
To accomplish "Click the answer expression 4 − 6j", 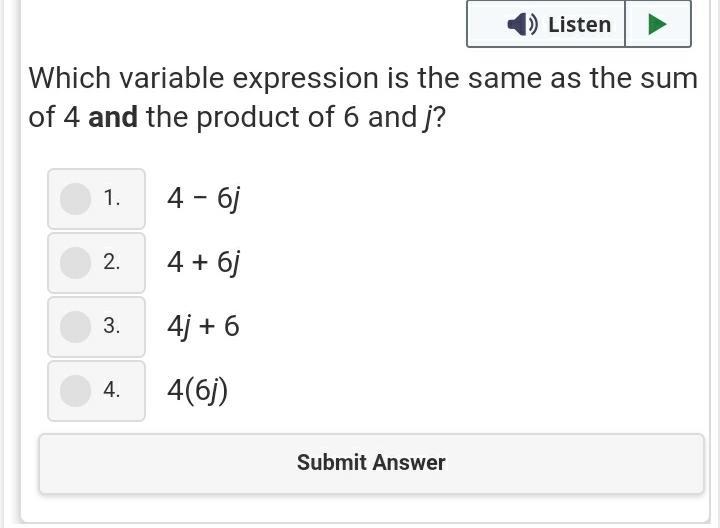I will [203, 199].
